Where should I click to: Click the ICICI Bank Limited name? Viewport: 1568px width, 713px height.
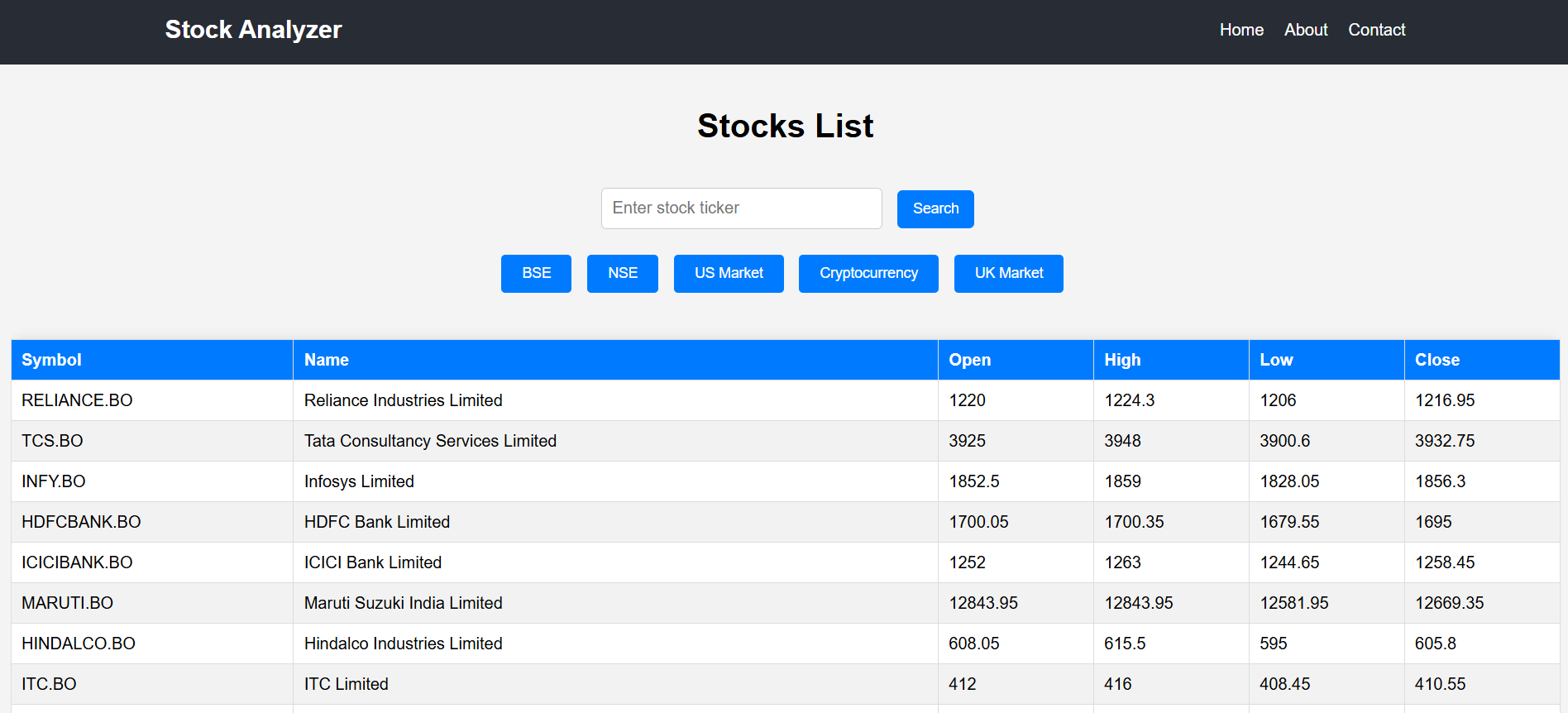pos(373,562)
